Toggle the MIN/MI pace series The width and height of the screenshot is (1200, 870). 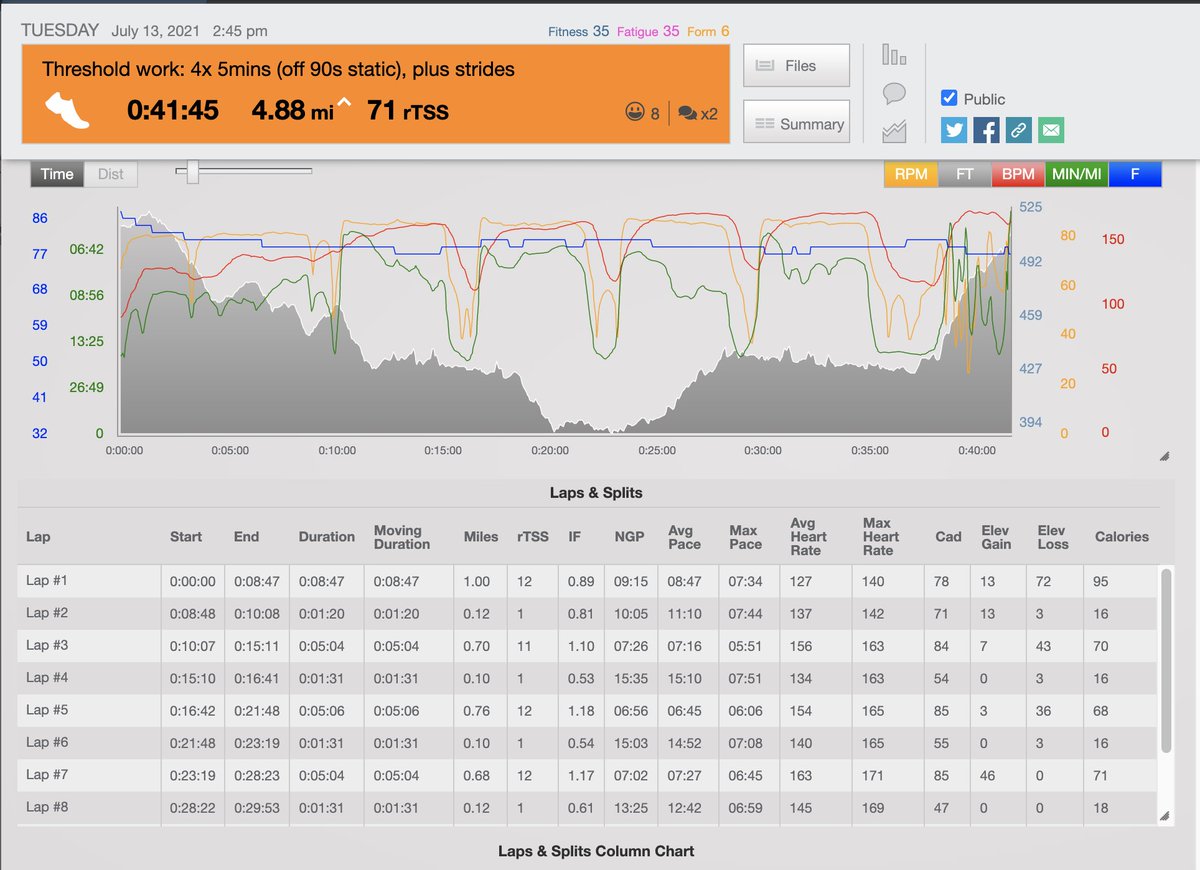pyautogui.click(x=1077, y=173)
